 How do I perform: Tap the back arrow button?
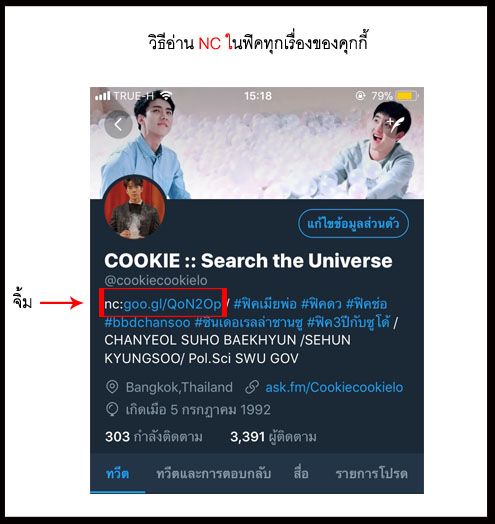118,125
